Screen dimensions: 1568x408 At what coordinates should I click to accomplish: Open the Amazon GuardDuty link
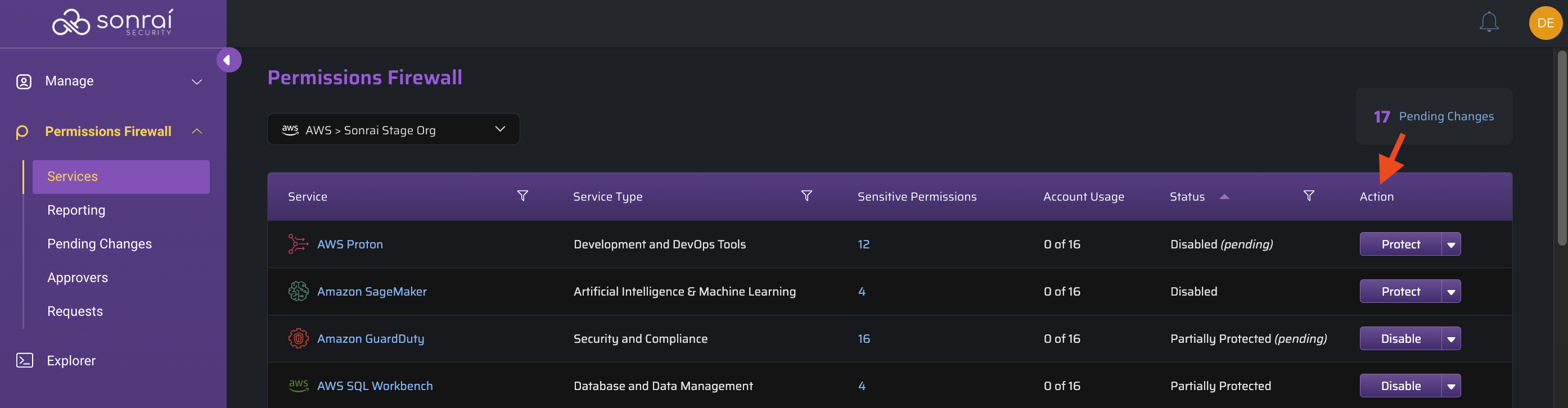(x=371, y=339)
